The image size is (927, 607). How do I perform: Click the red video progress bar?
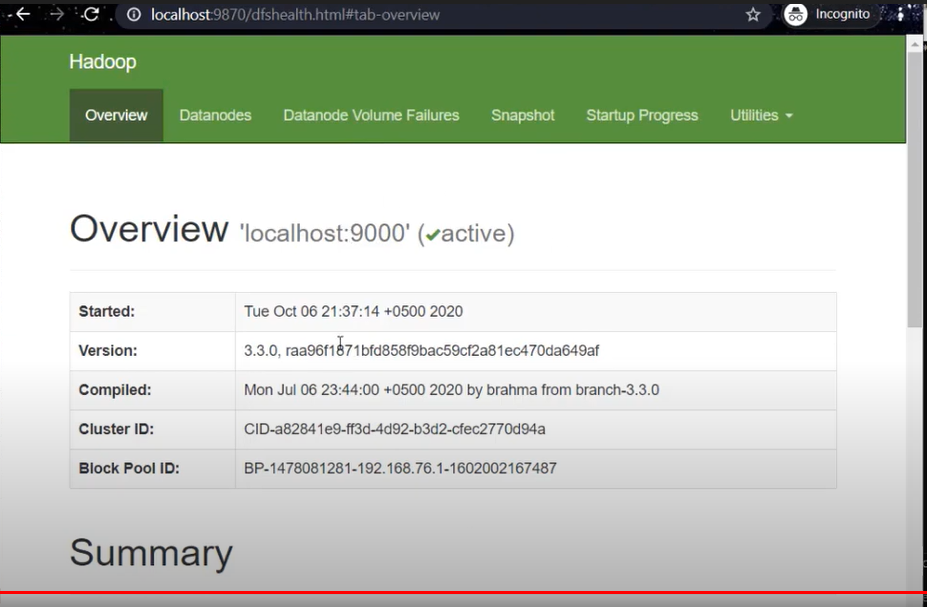(464, 592)
